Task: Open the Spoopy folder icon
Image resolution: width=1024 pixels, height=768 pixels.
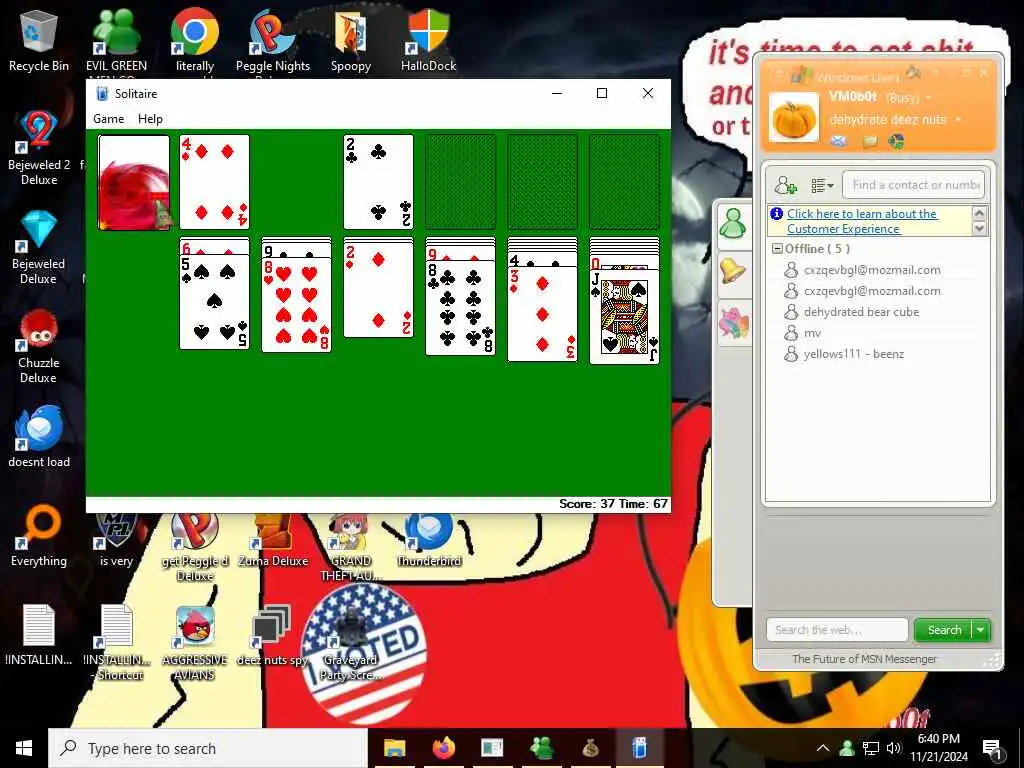Action: 351,39
